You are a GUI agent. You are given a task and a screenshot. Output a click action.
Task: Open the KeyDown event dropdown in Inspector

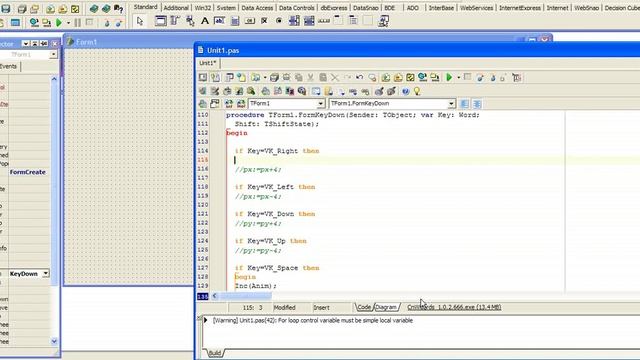[46, 273]
